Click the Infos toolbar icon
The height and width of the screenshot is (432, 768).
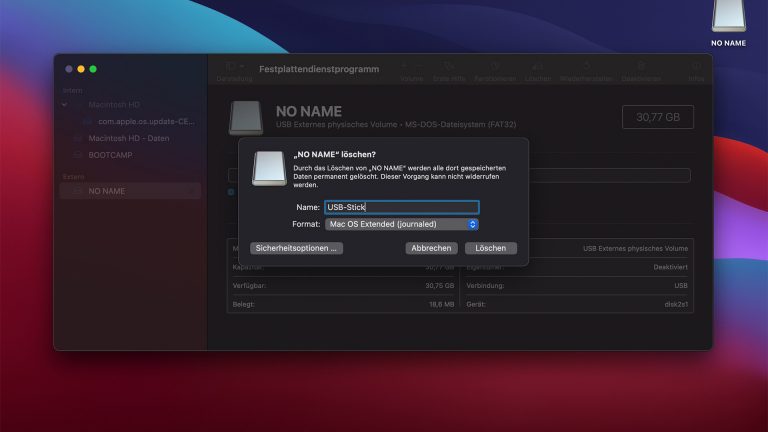pyautogui.click(x=695, y=67)
